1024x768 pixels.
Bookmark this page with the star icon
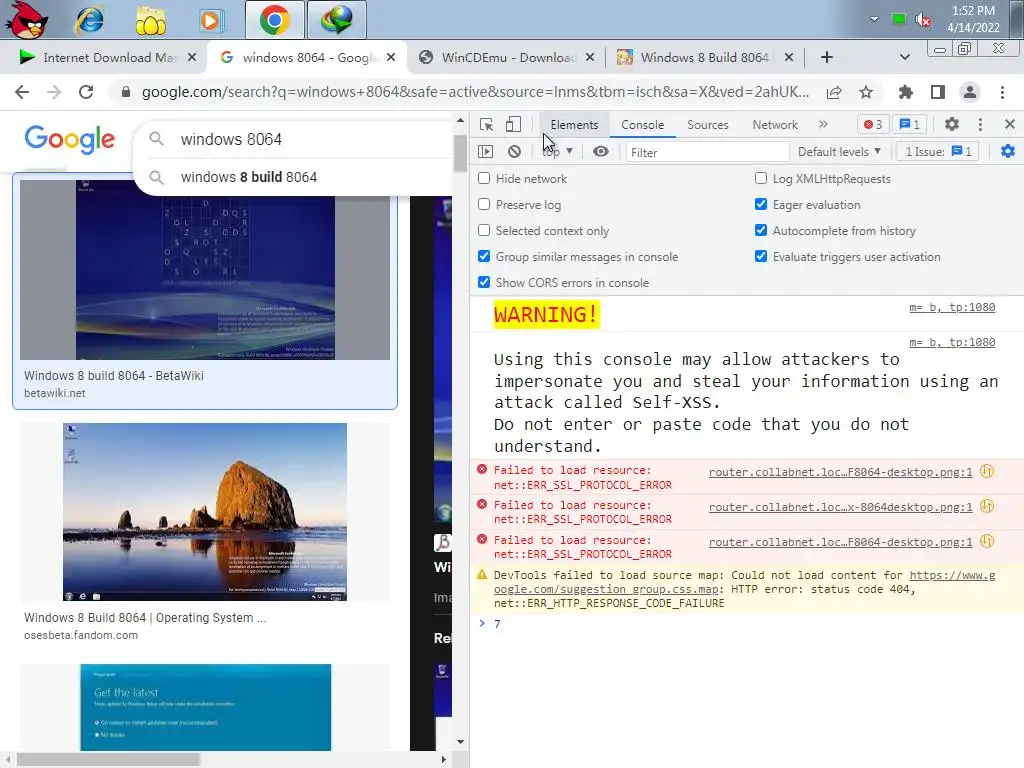866,92
